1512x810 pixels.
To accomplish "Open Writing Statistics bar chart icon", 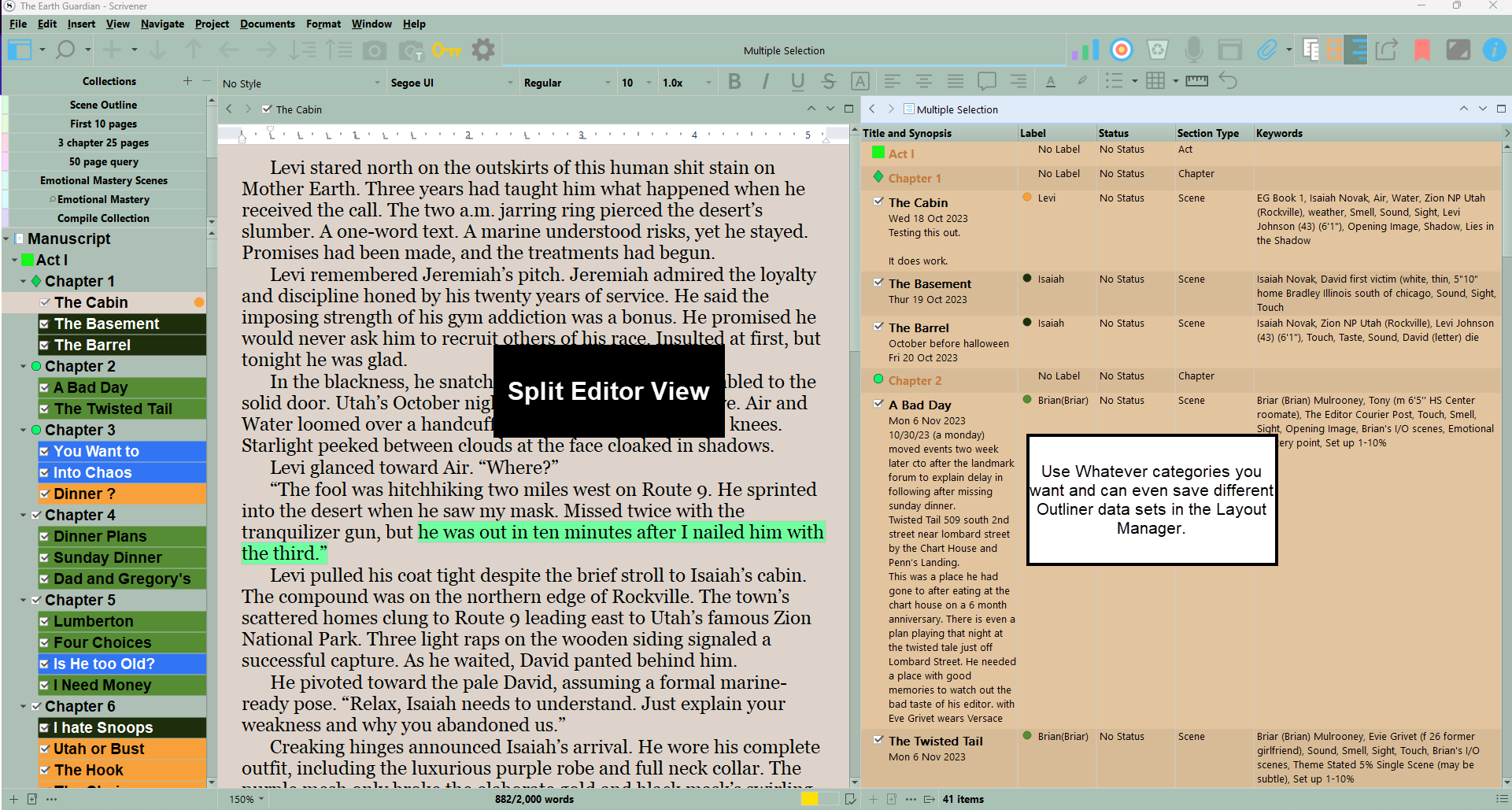I will coord(1085,50).
